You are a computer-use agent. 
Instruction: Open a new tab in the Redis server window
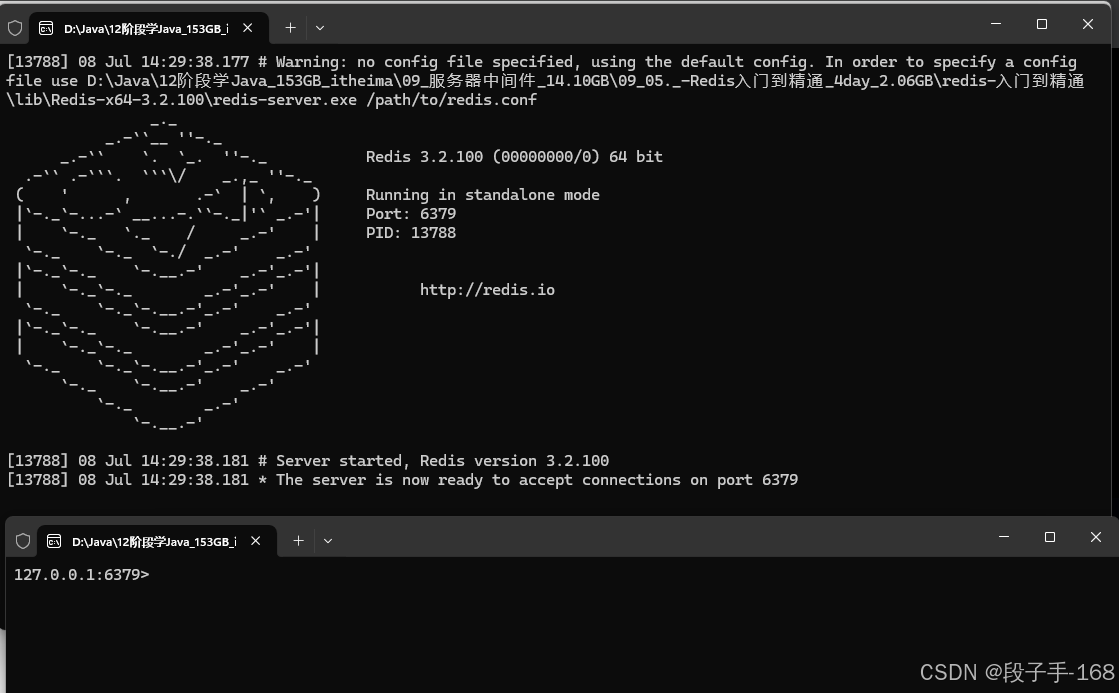point(290,28)
